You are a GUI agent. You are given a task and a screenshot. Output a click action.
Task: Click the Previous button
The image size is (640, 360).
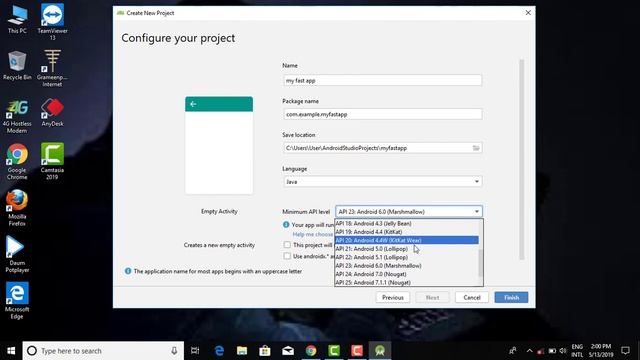tap(393, 298)
